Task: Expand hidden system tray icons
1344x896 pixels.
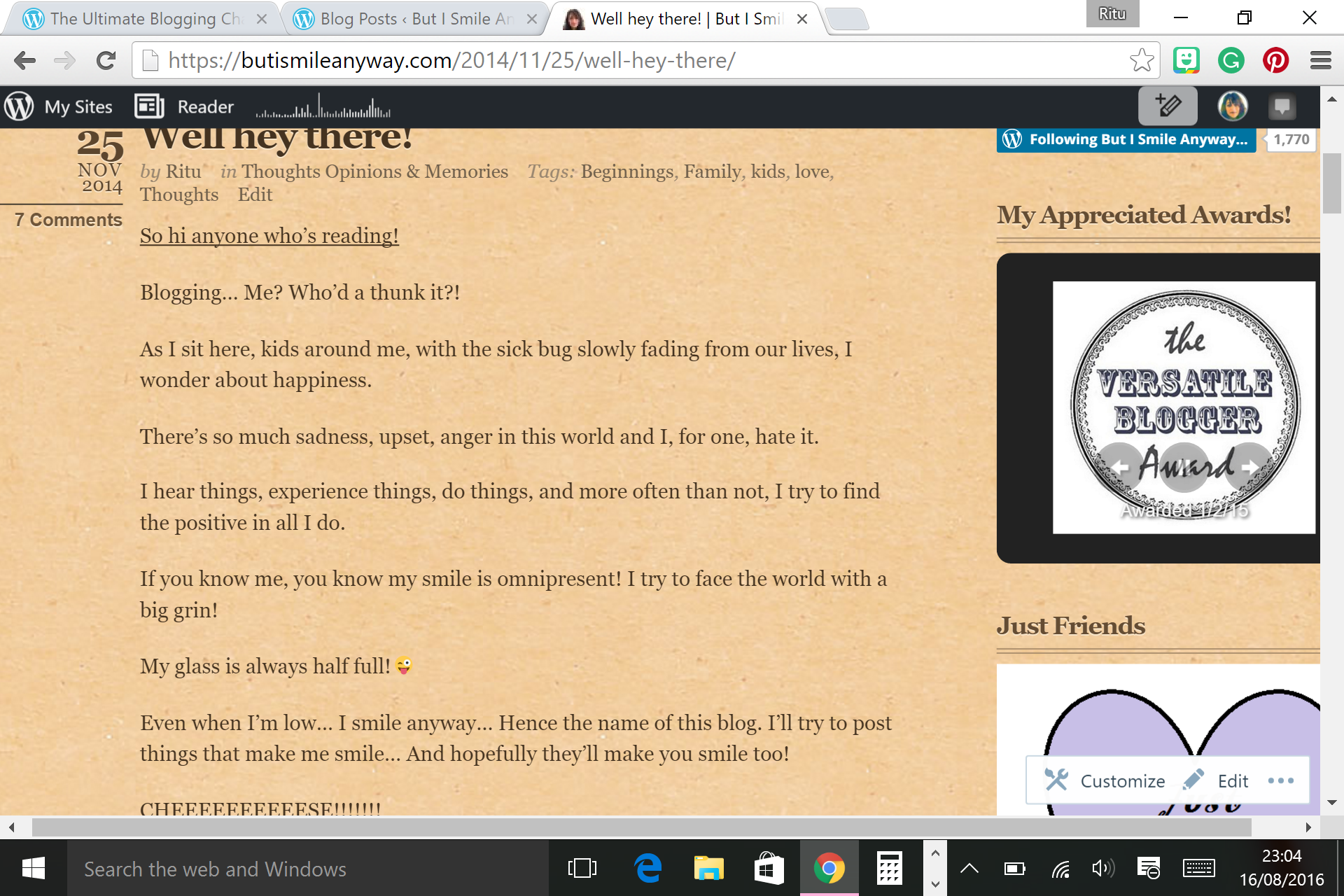Action: (969, 869)
